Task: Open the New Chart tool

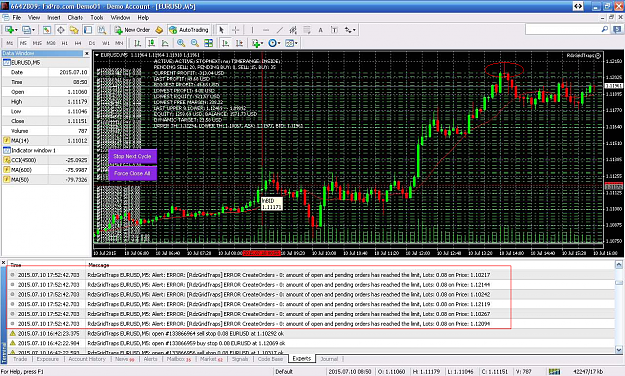Action: [x=9, y=30]
